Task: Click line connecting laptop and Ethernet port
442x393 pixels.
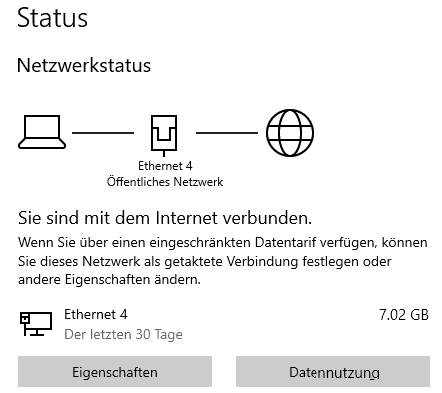Action: (103, 133)
